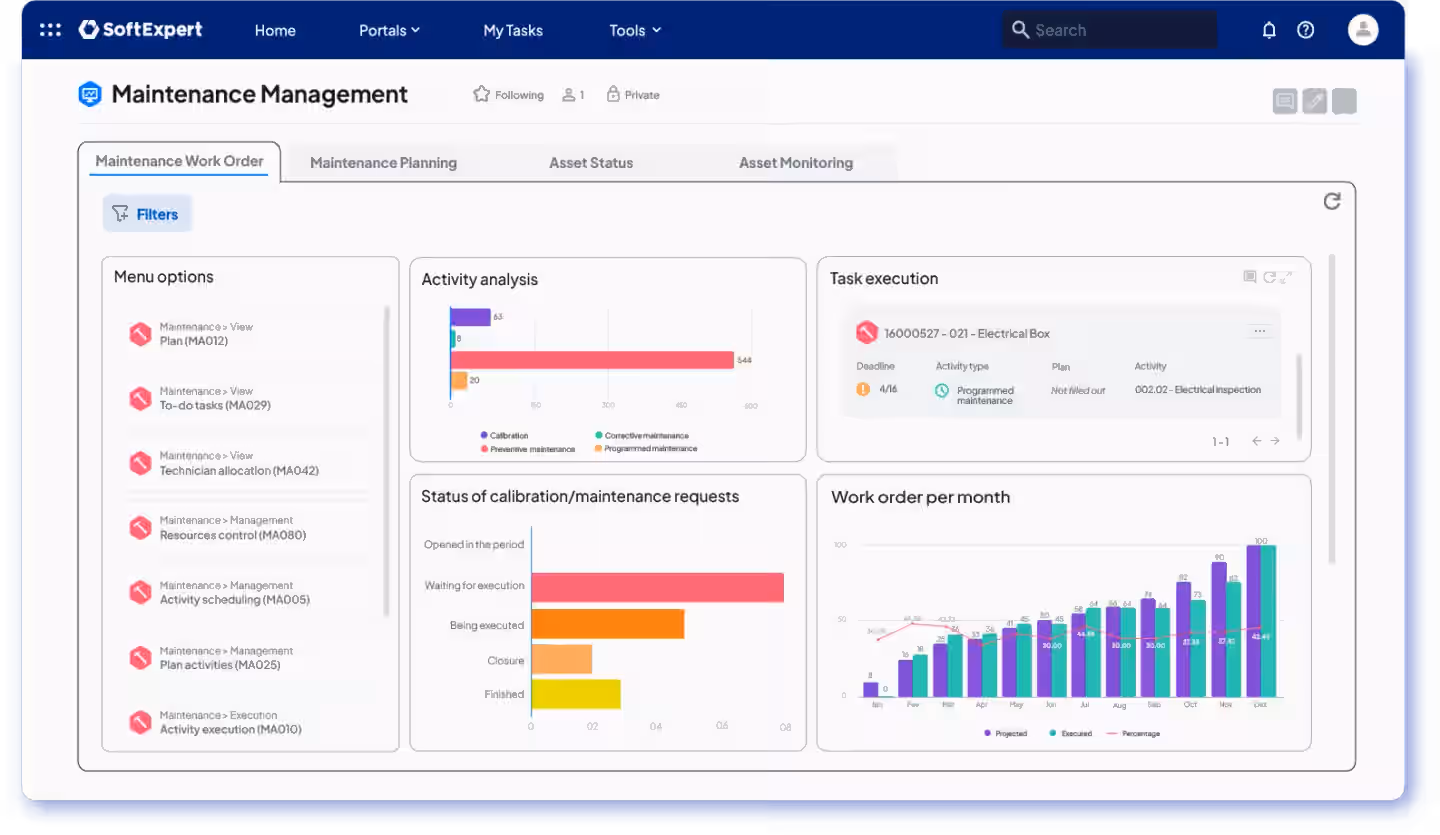Toggle the Following star
This screenshot has height=835, width=1440.
(482, 94)
